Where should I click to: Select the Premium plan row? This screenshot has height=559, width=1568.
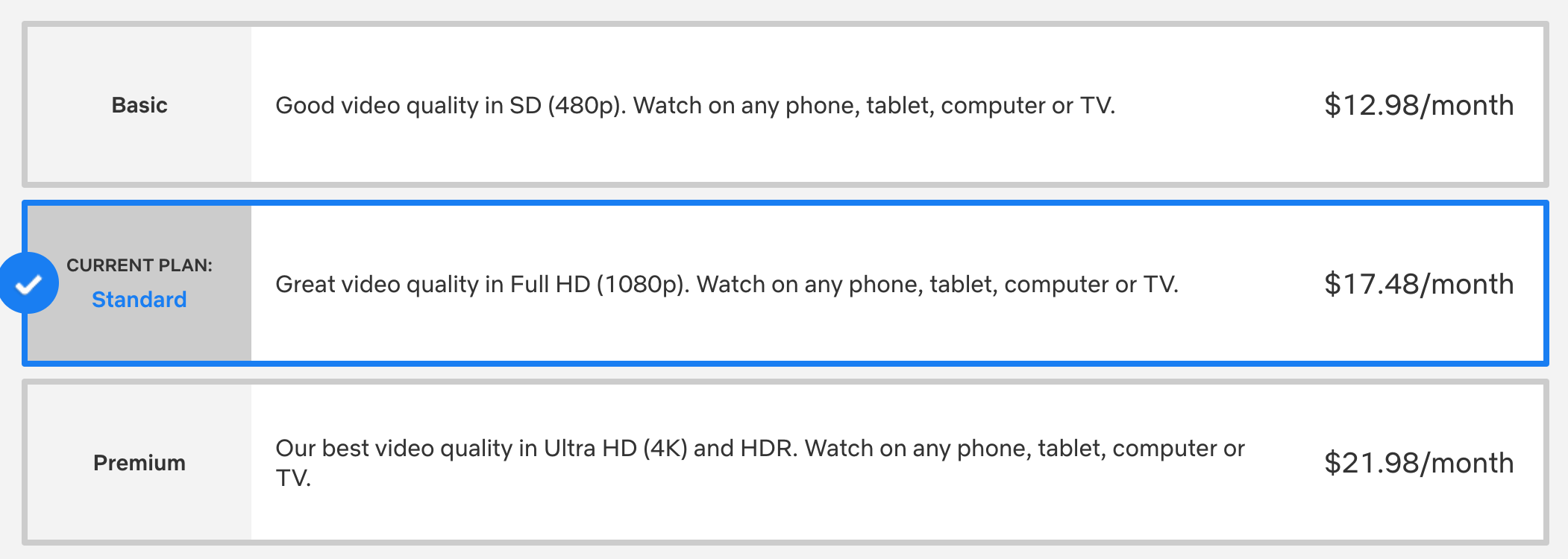[785, 462]
